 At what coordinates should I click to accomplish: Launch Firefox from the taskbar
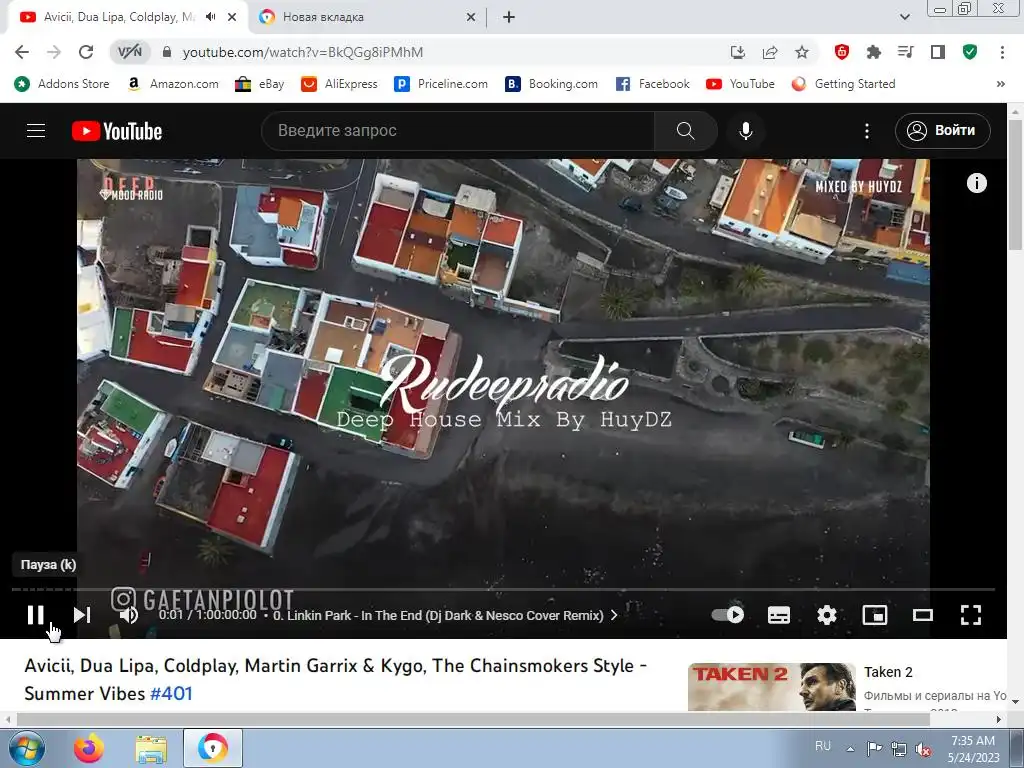[x=88, y=748]
